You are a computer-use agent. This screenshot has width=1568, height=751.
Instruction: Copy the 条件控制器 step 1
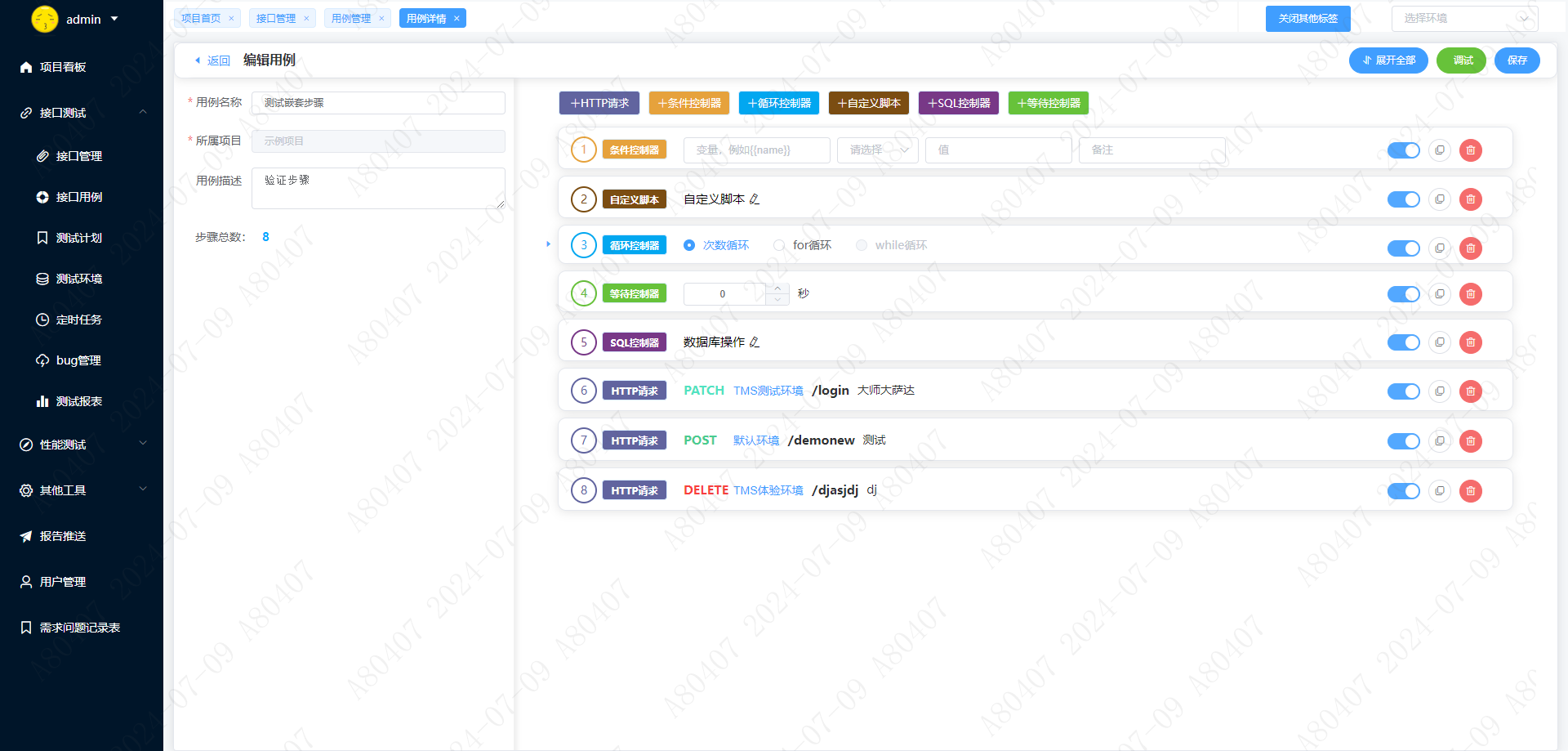[x=1440, y=150]
